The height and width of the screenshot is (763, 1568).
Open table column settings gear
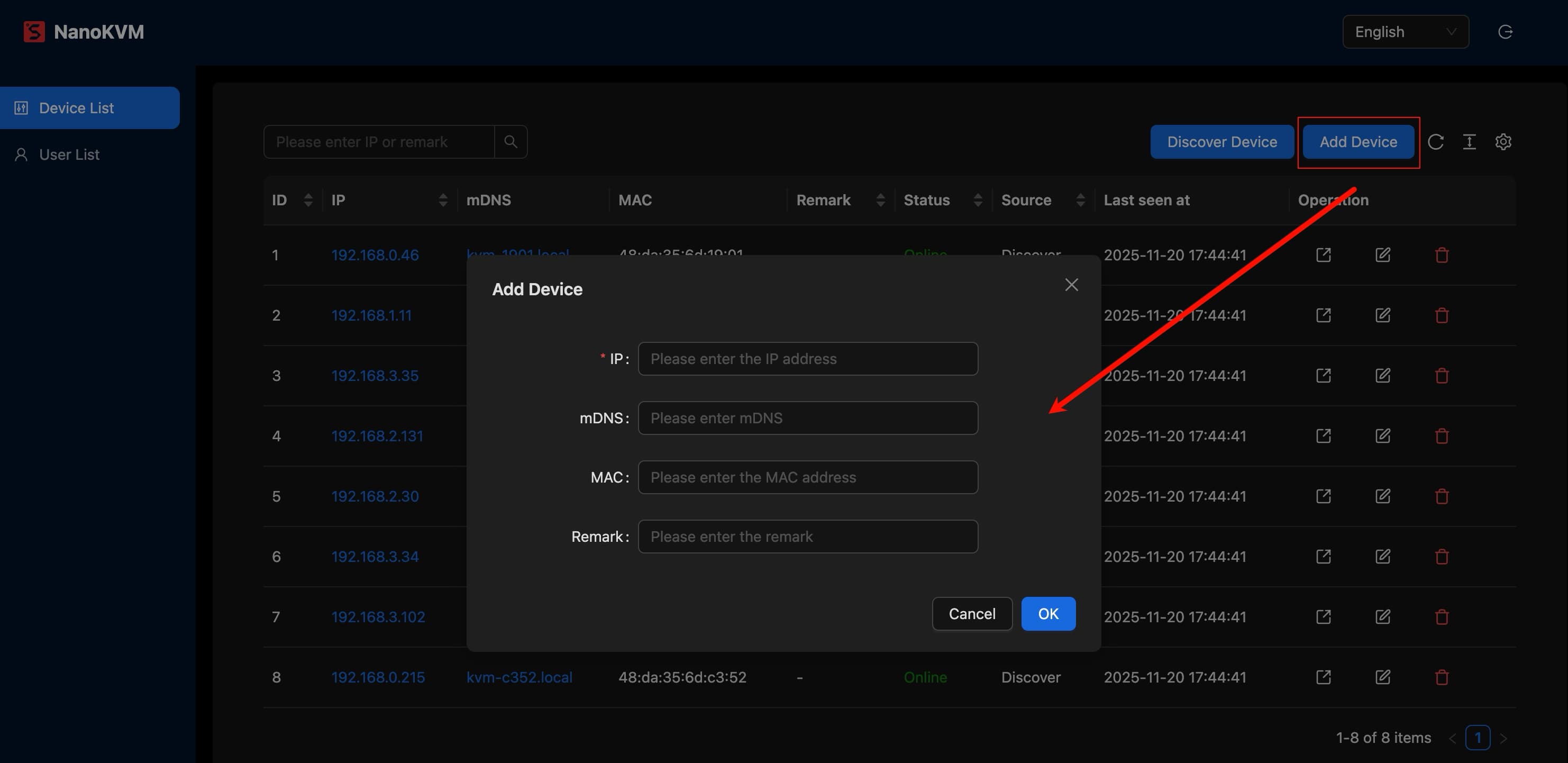1503,142
